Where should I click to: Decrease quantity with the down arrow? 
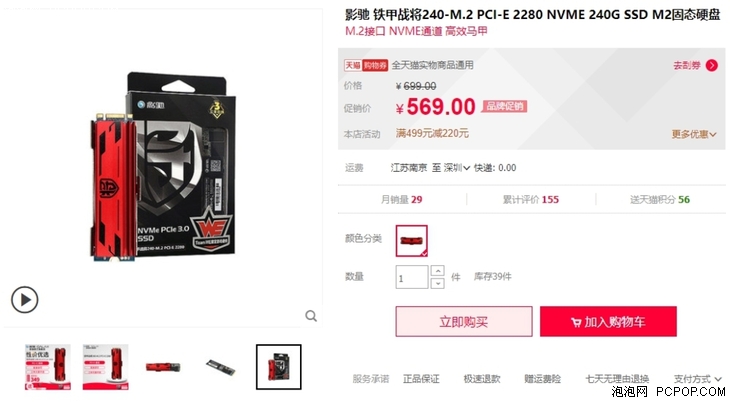438,283
